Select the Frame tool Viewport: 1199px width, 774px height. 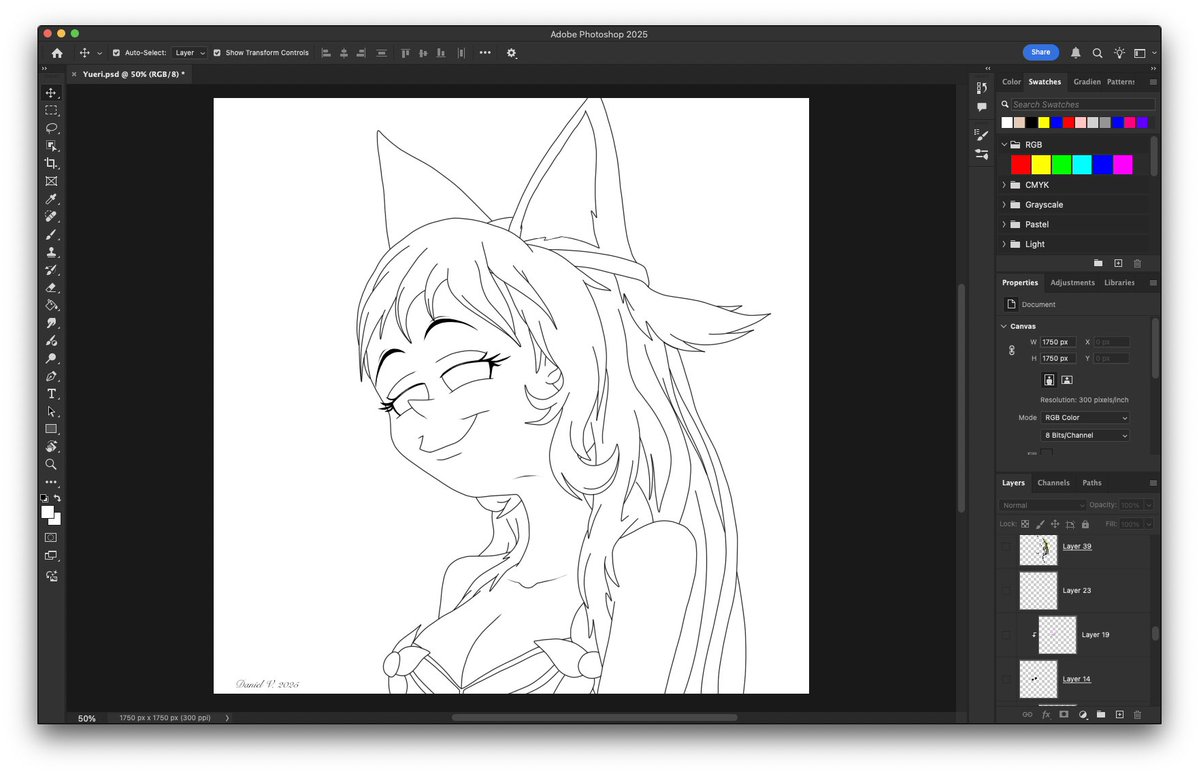(x=51, y=181)
